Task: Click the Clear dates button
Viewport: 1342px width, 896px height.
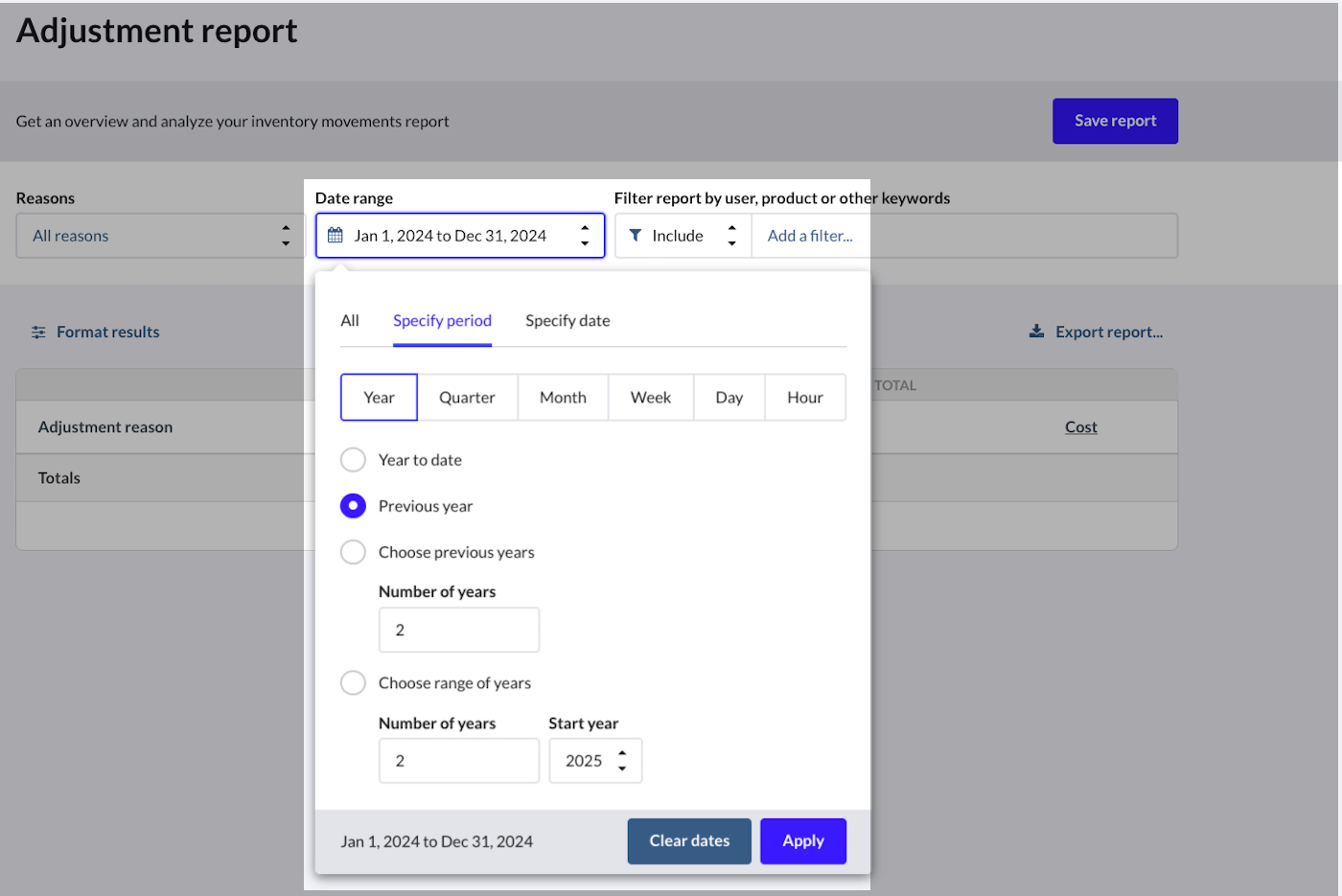Action: [x=689, y=841]
